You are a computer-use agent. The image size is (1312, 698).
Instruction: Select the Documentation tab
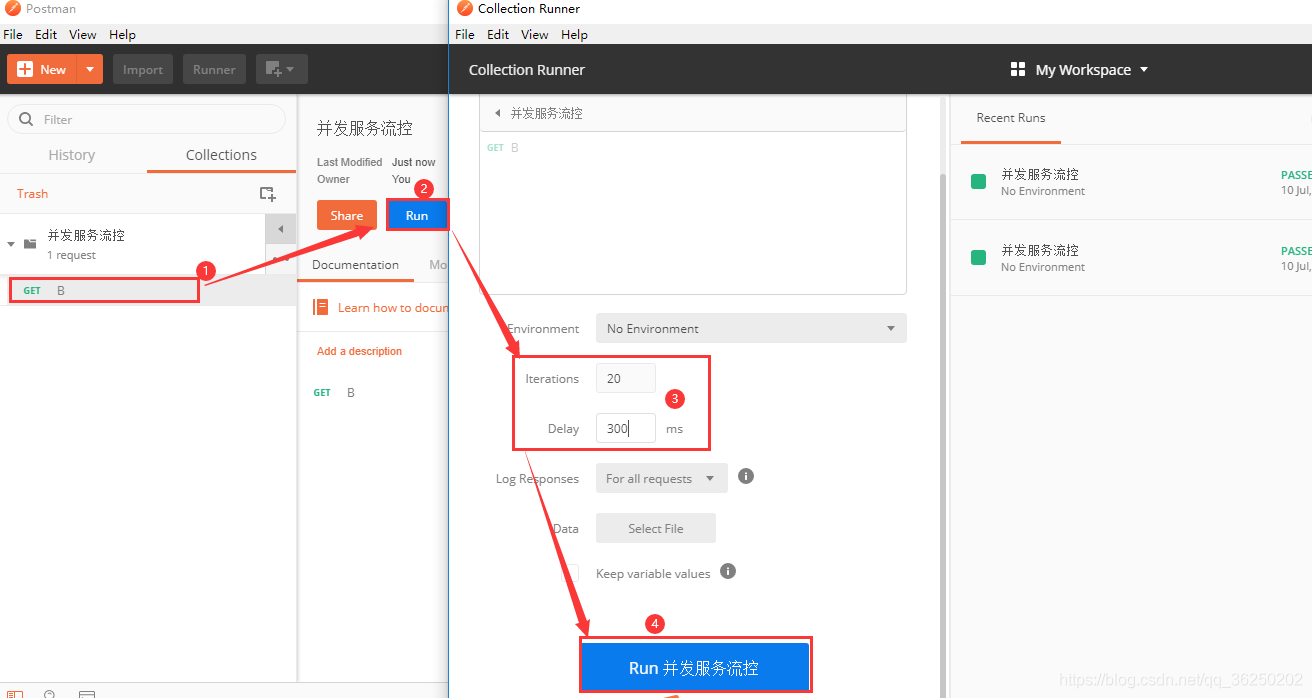(x=355, y=265)
